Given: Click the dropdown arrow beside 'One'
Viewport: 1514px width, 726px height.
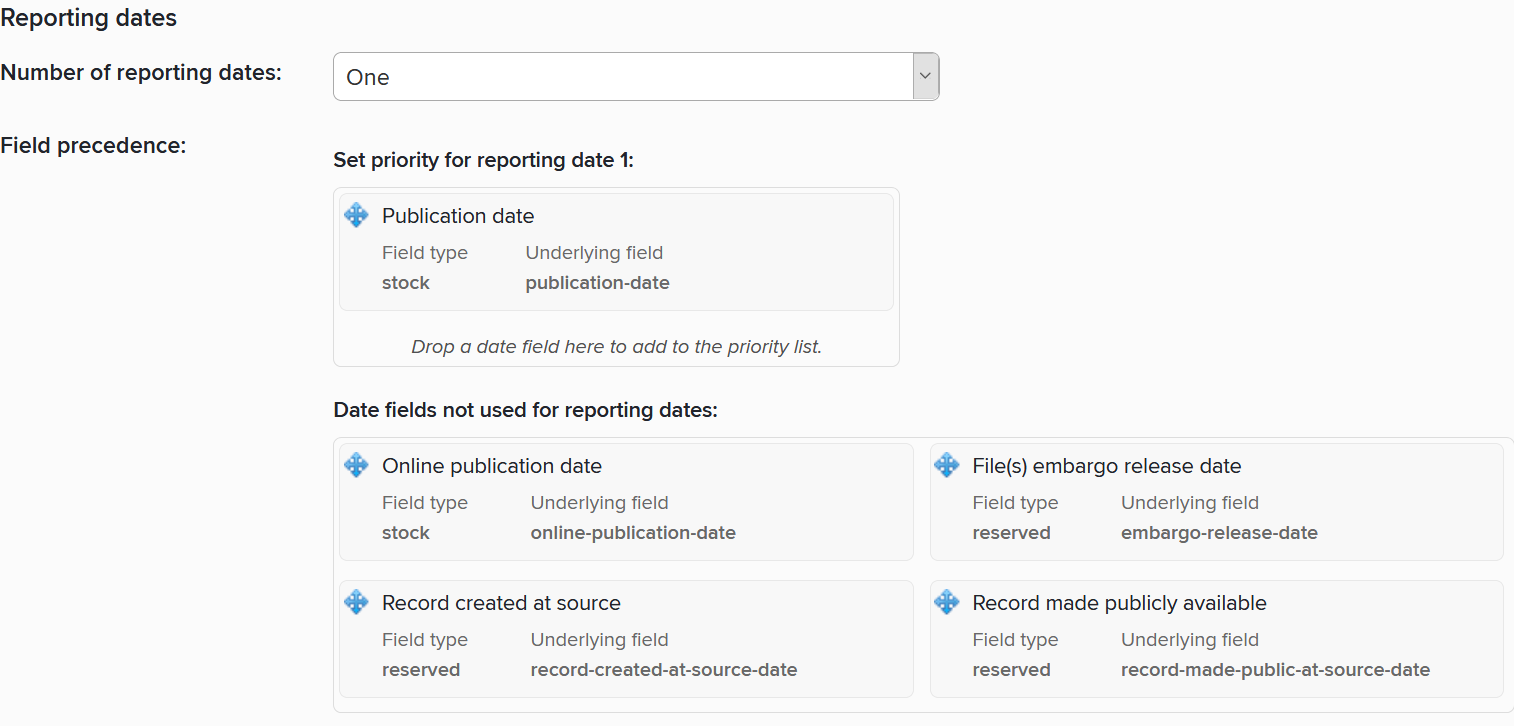Looking at the screenshot, I should [x=926, y=77].
